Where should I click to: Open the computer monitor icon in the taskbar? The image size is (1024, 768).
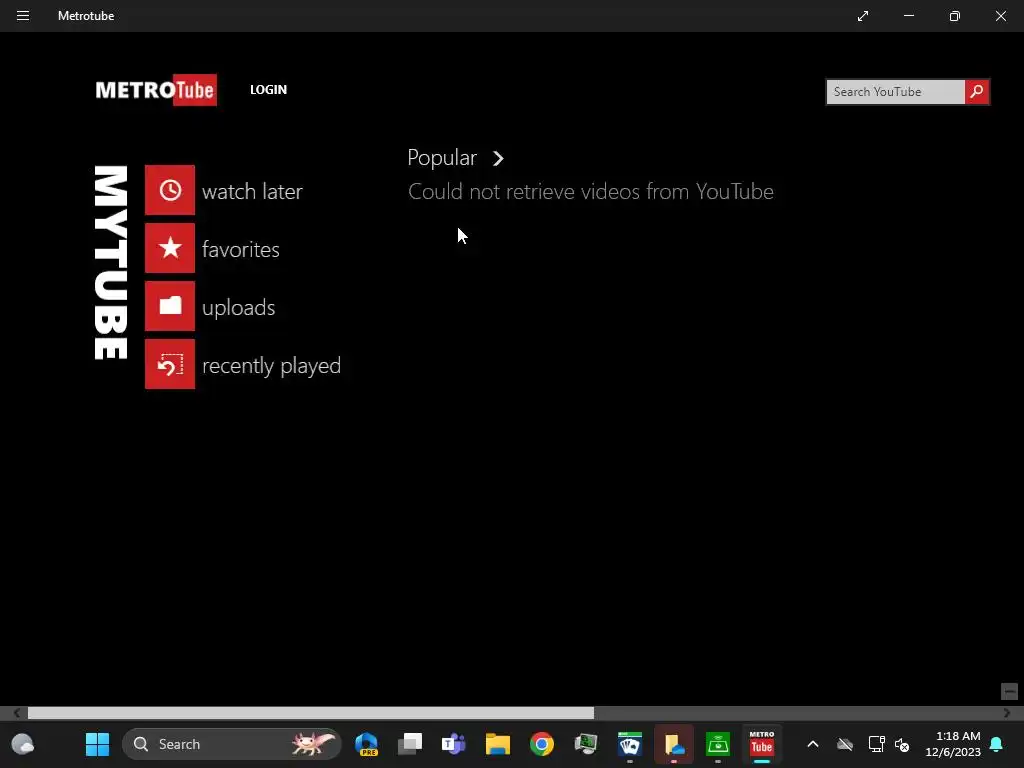(x=586, y=744)
